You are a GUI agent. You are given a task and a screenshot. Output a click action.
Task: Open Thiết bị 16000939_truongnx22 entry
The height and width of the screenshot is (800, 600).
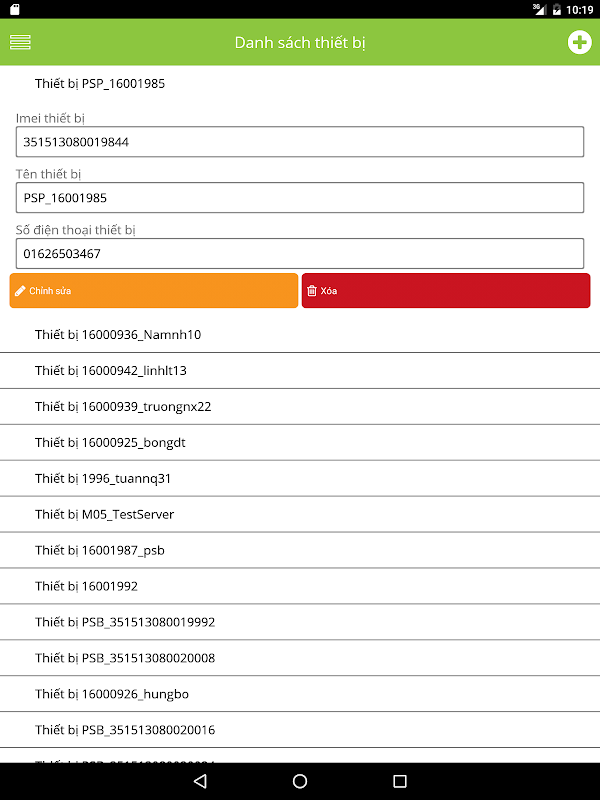point(300,407)
